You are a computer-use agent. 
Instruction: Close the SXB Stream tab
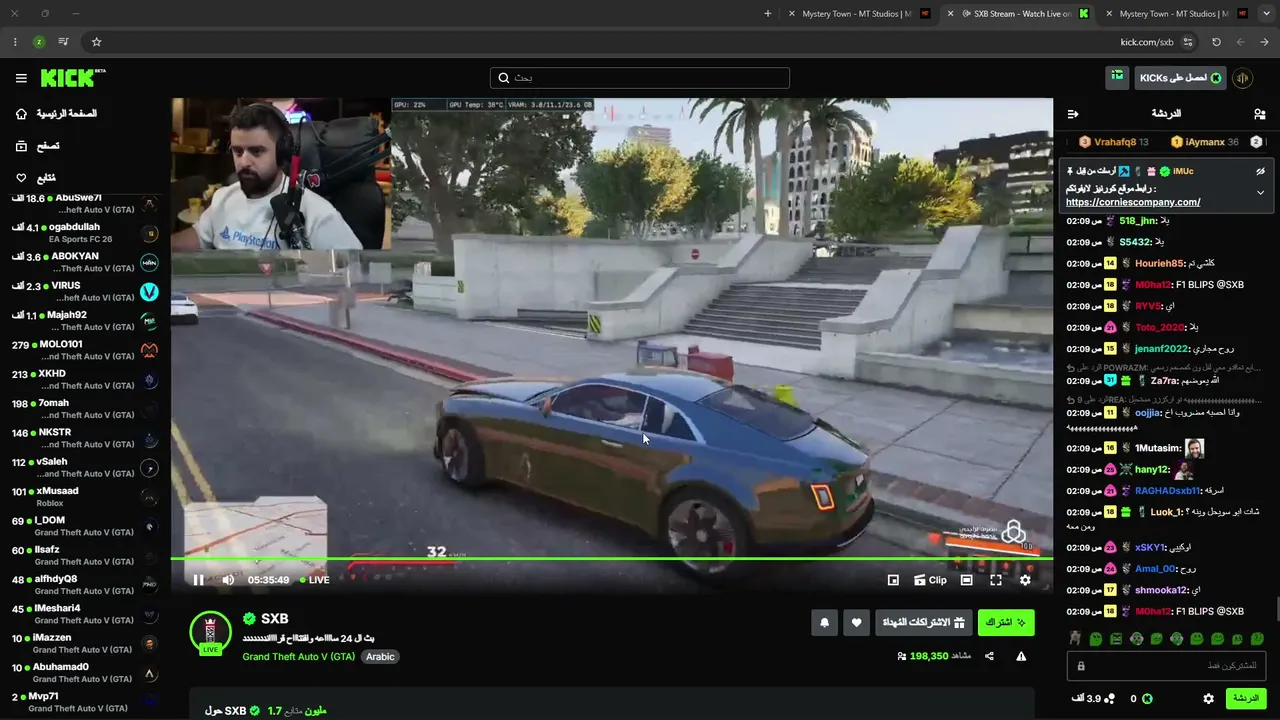tap(951, 14)
